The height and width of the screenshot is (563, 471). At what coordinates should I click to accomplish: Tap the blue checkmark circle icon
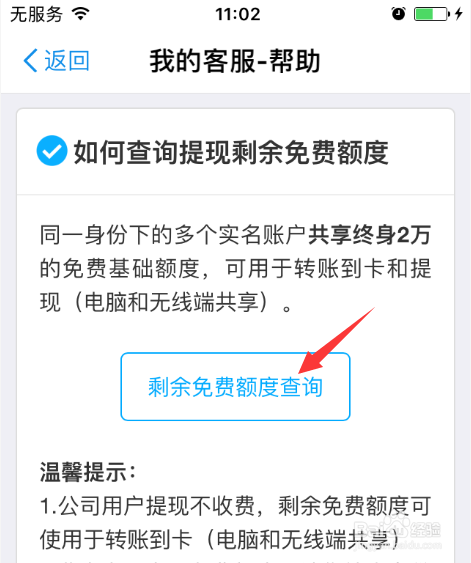[x=52, y=151]
